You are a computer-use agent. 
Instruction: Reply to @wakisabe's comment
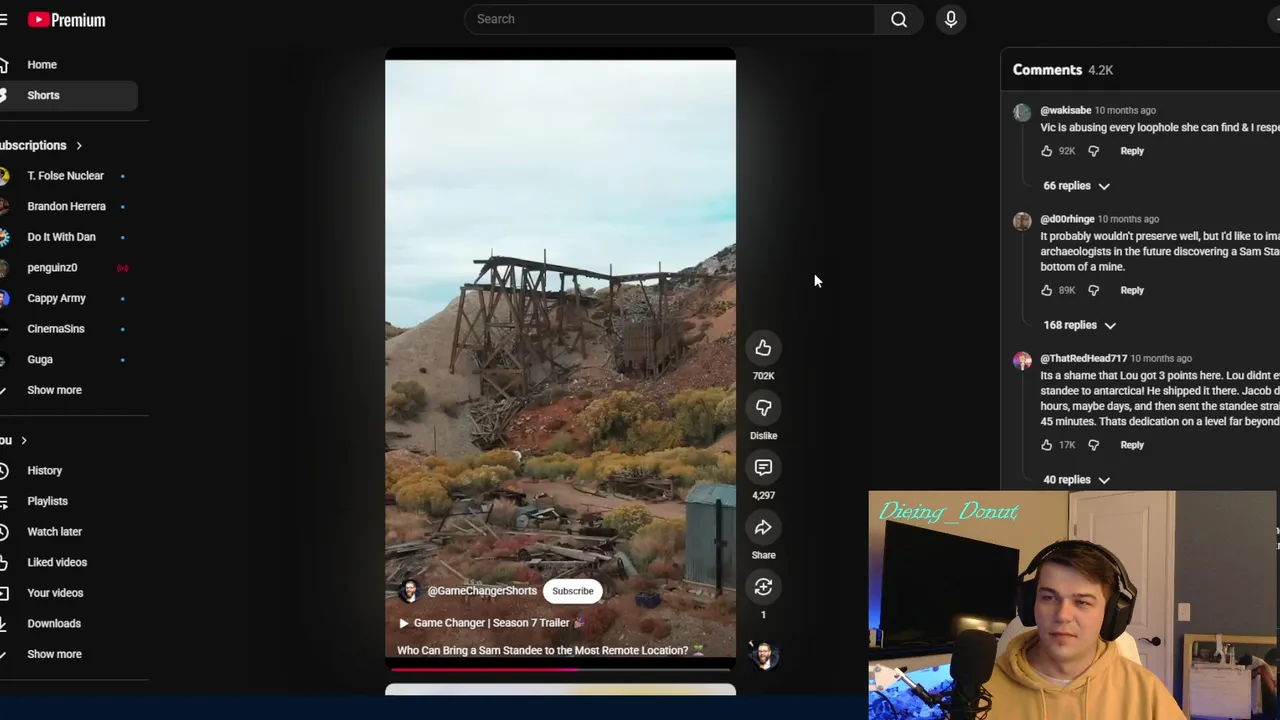[1132, 151]
